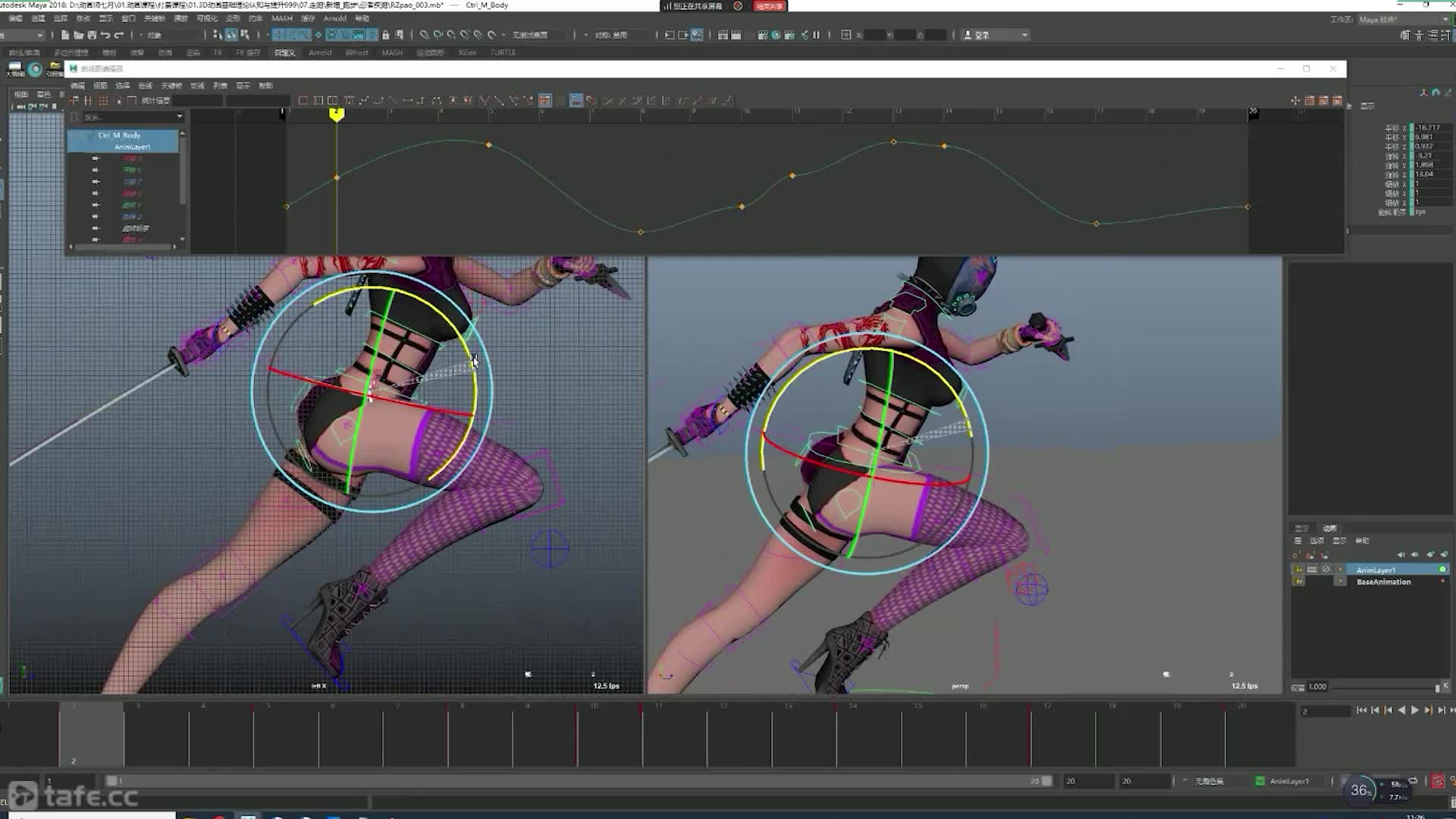
Task: Switch to select-by-hierarchy mode
Action: click(218, 35)
